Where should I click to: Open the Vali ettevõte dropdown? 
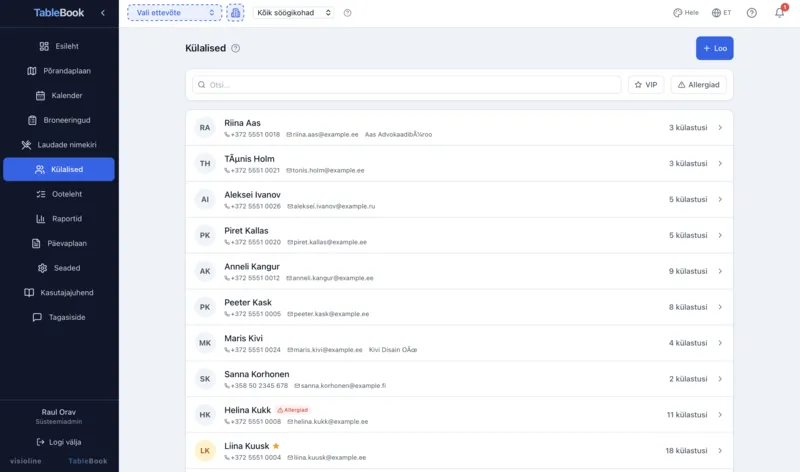tap(174, 13)
